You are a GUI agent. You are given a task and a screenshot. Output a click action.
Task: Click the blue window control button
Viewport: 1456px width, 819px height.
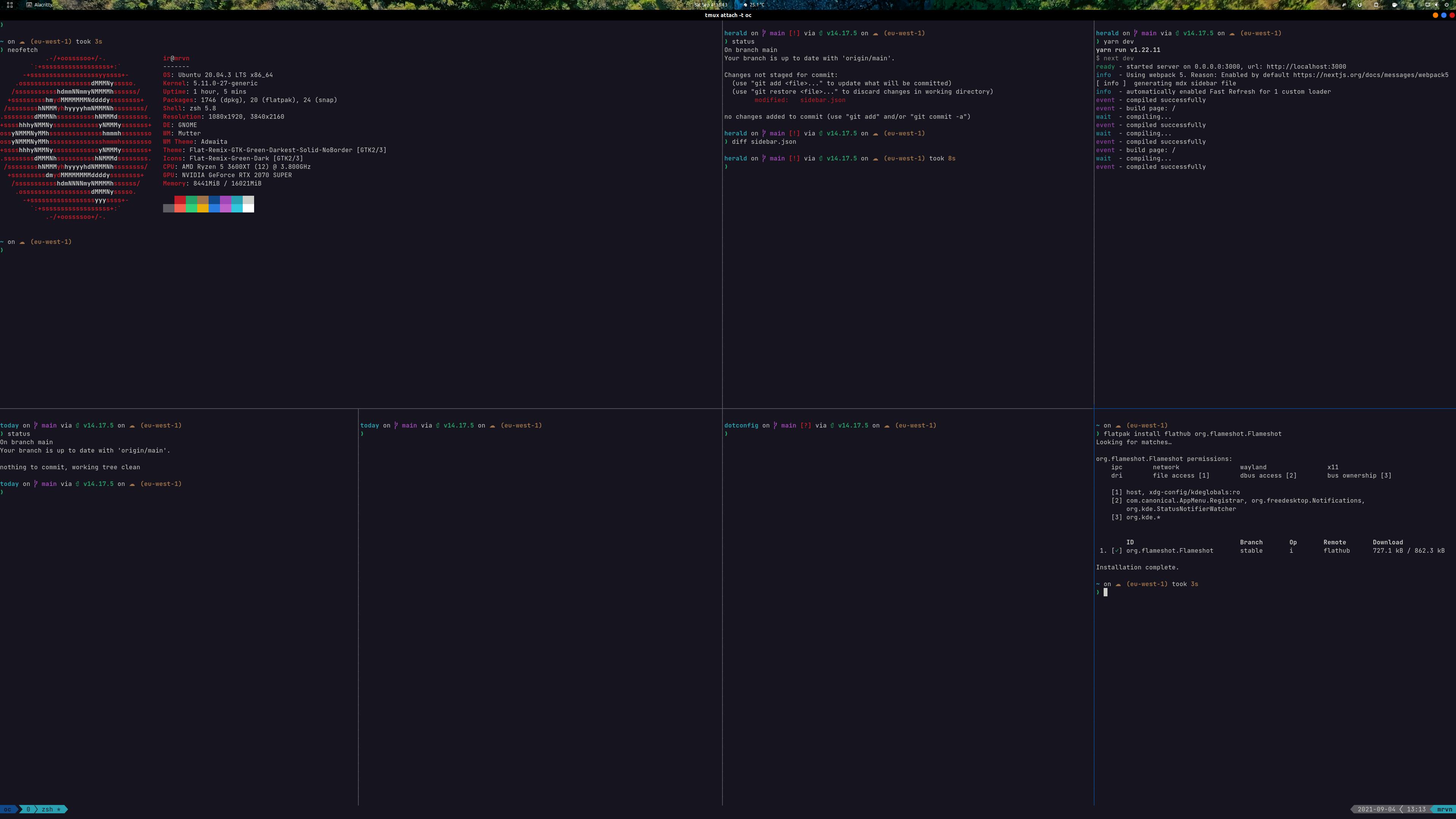pos(1443,15)
